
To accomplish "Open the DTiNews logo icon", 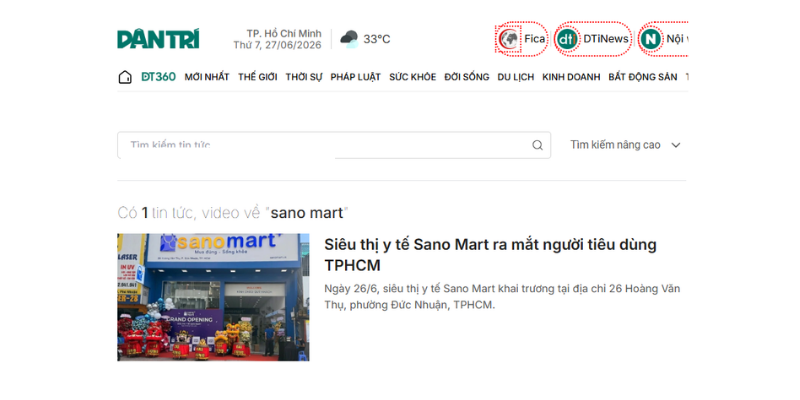I will (x=567, y=39).
